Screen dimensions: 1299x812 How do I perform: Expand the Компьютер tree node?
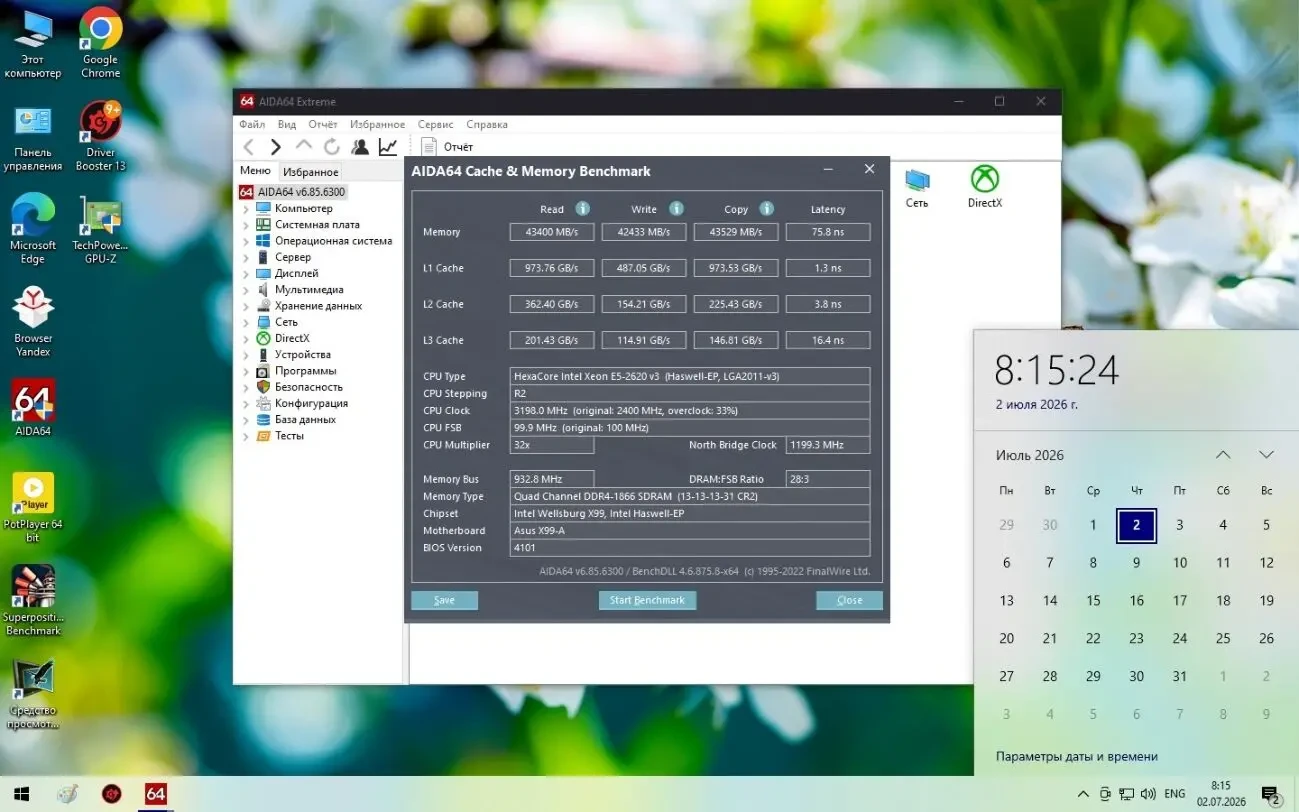click(x=246, y=209)
